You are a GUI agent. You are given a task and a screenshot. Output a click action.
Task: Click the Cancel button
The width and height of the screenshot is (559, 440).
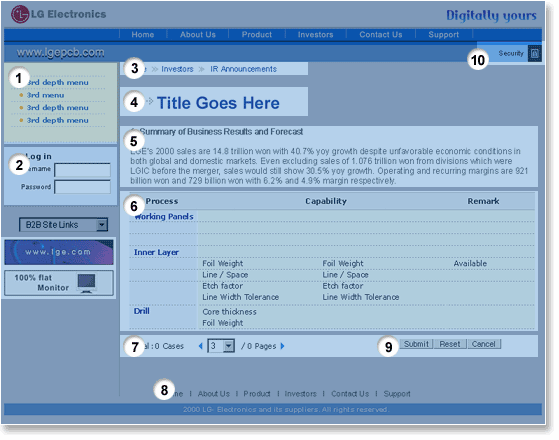tap(484, 344)
